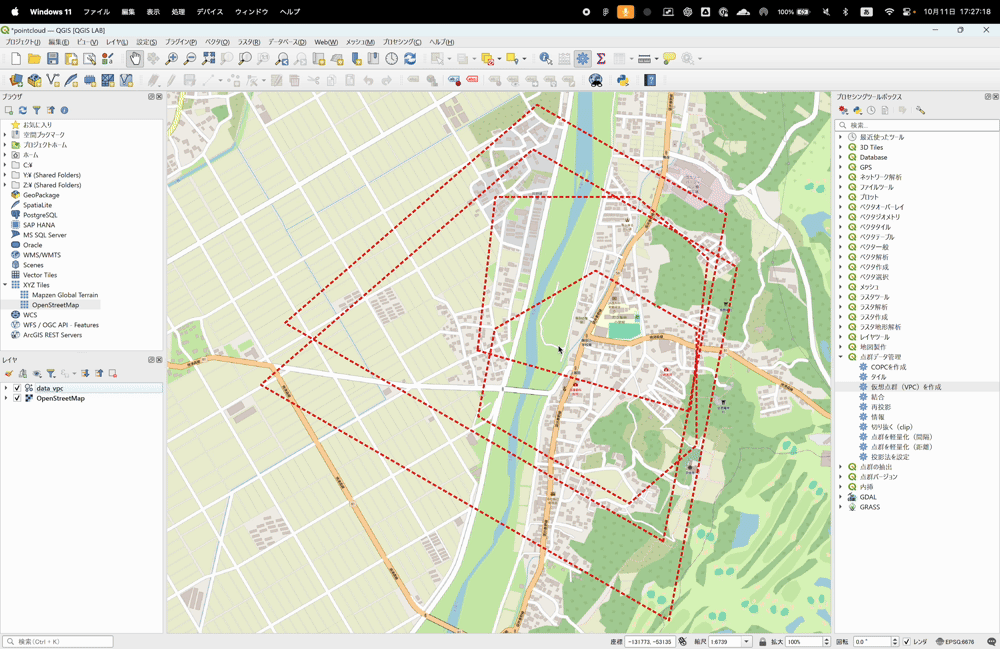Select the COPCを作成 tool
This screenshot has width=1000, height=649.
point(888,367)
